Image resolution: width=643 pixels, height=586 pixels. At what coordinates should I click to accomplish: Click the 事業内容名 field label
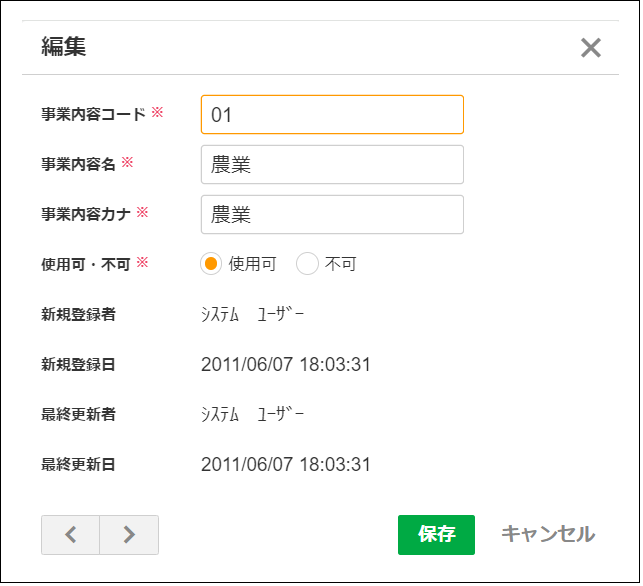tap(78, 164)
